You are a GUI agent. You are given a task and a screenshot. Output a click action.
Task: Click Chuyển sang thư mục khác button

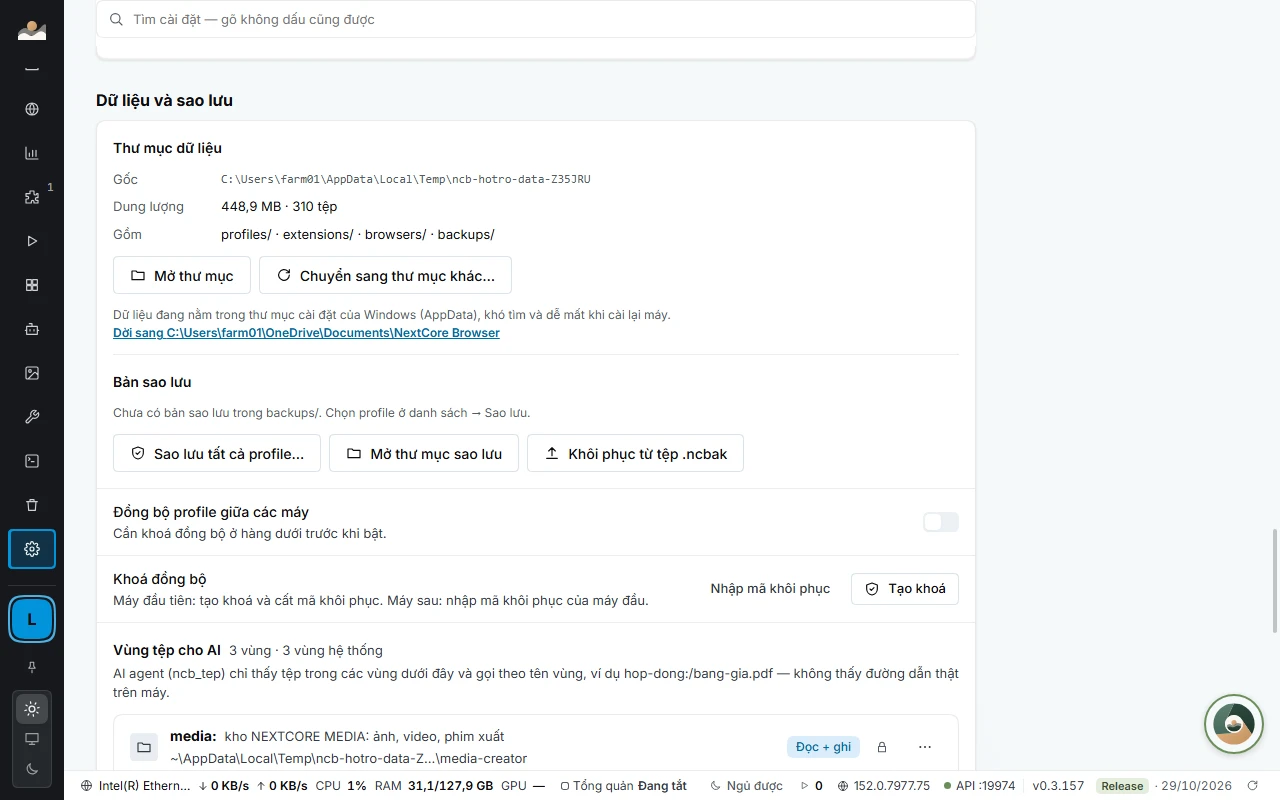click(385, 275)
